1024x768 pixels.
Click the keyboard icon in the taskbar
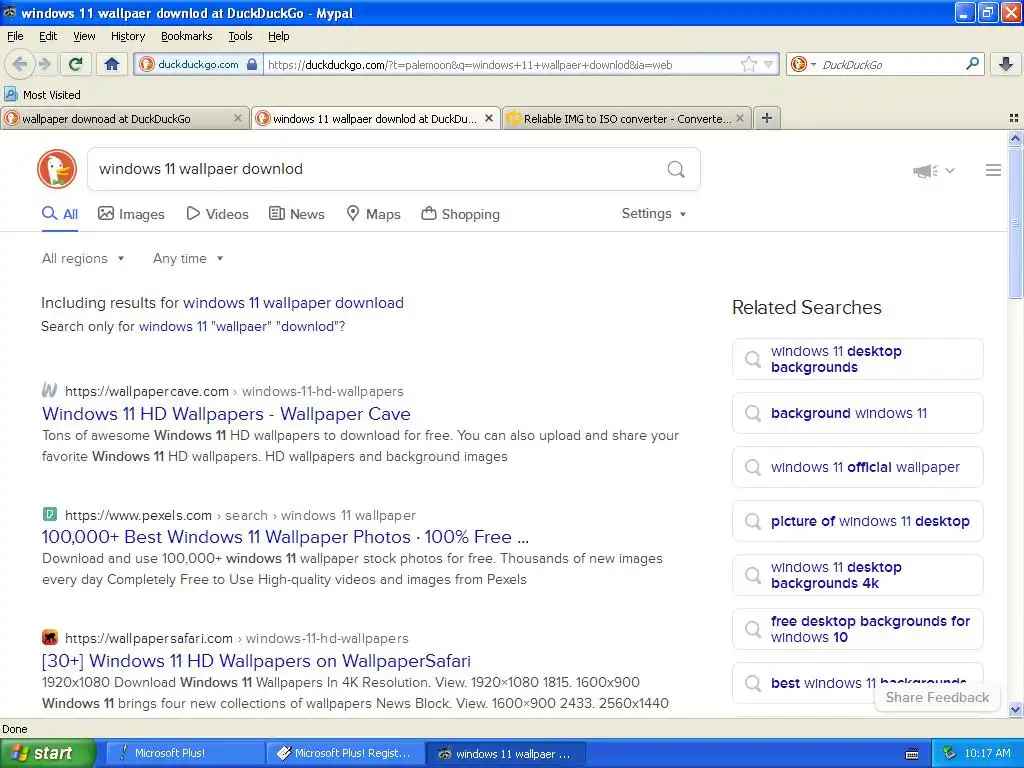coord(912,754)
